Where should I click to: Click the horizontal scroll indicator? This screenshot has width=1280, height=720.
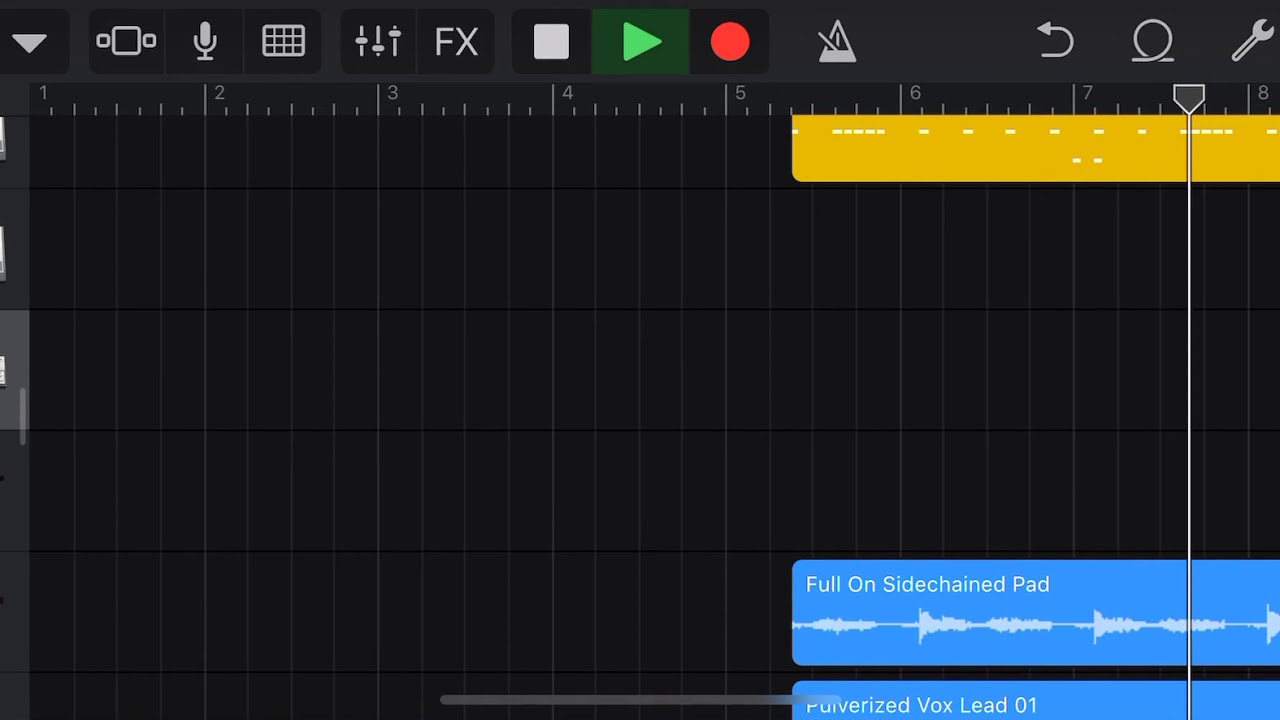pyautogui.click(x=640, y=700)
